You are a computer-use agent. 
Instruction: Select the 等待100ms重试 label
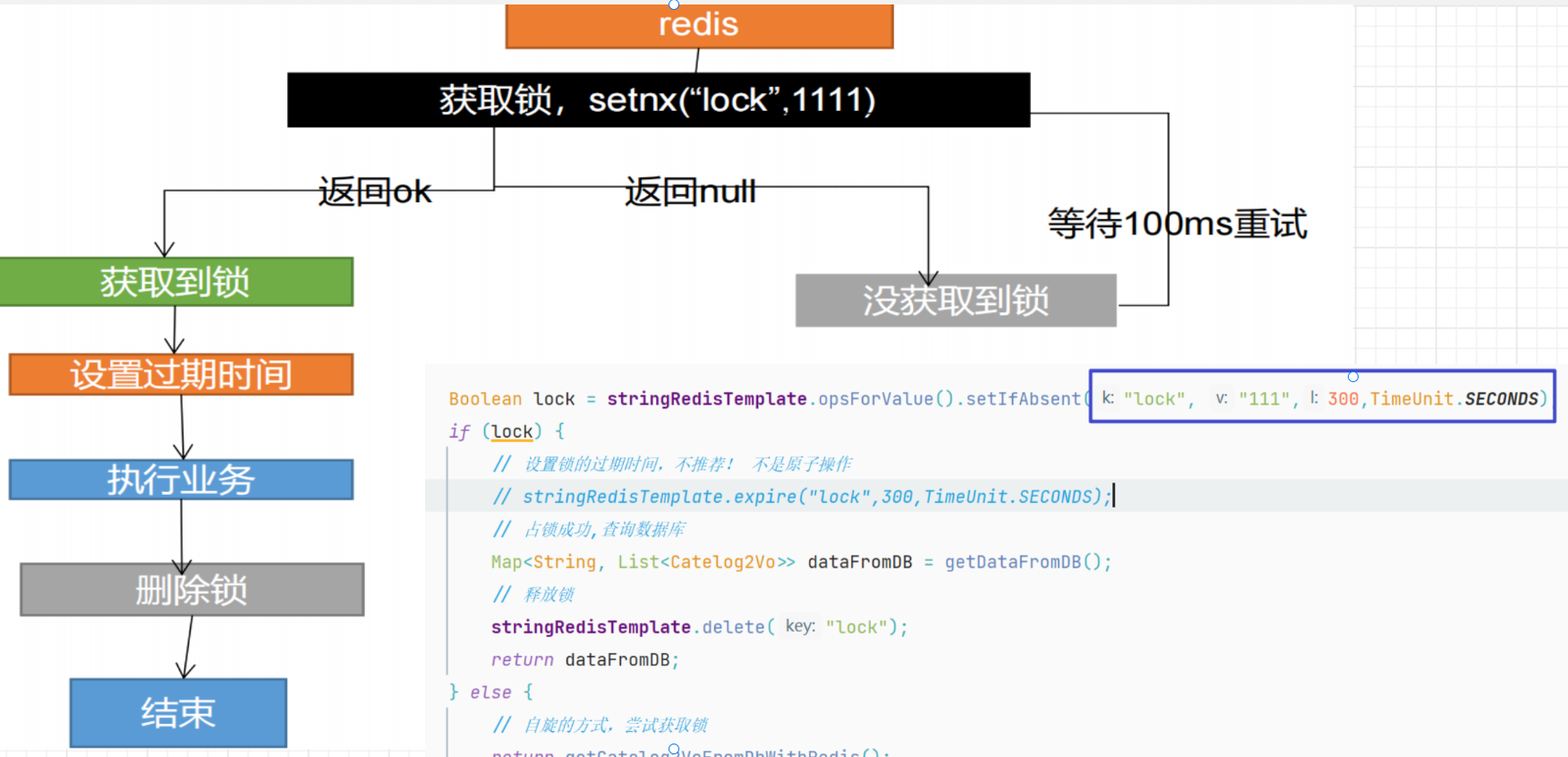1178,224
